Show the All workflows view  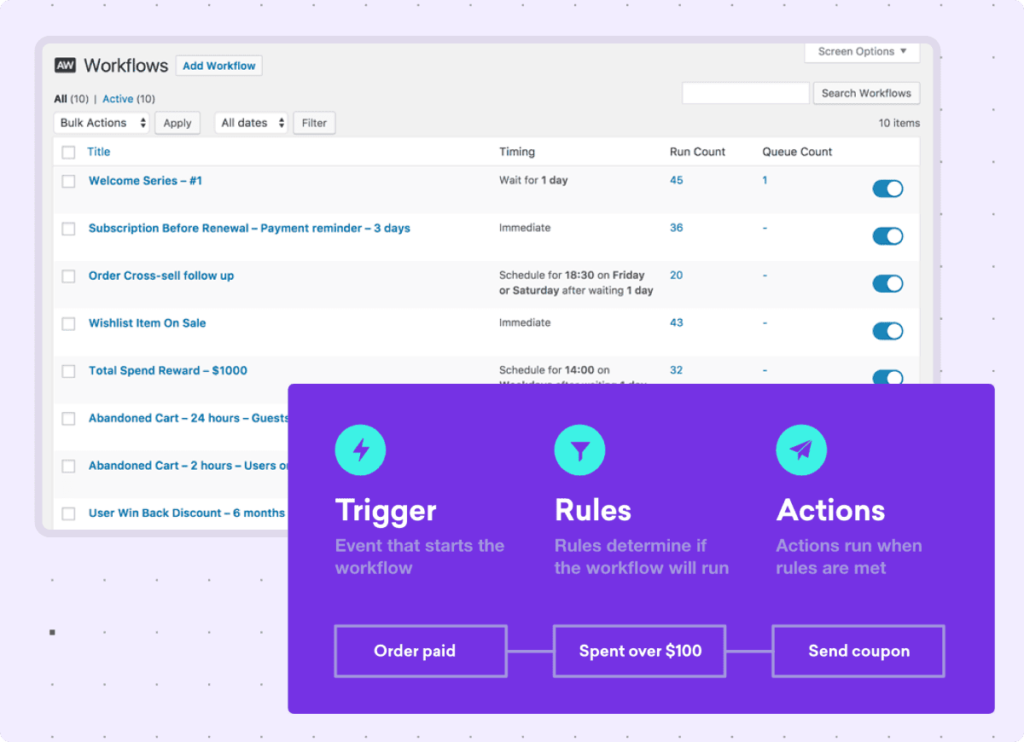coord(60,99)
